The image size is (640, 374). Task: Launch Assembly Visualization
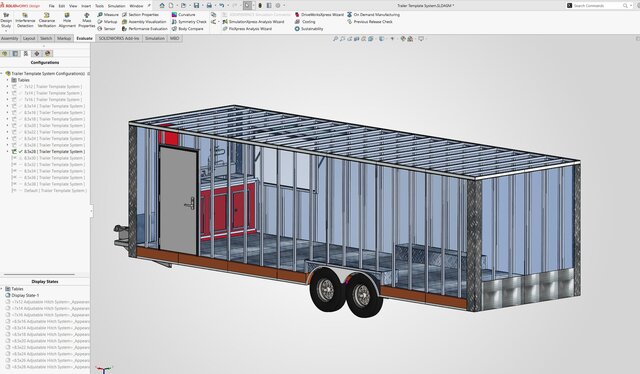point(144,22)
